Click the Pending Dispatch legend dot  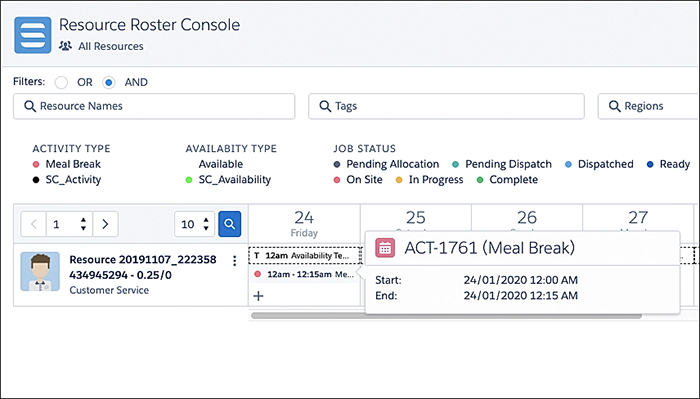pos(455,164)
